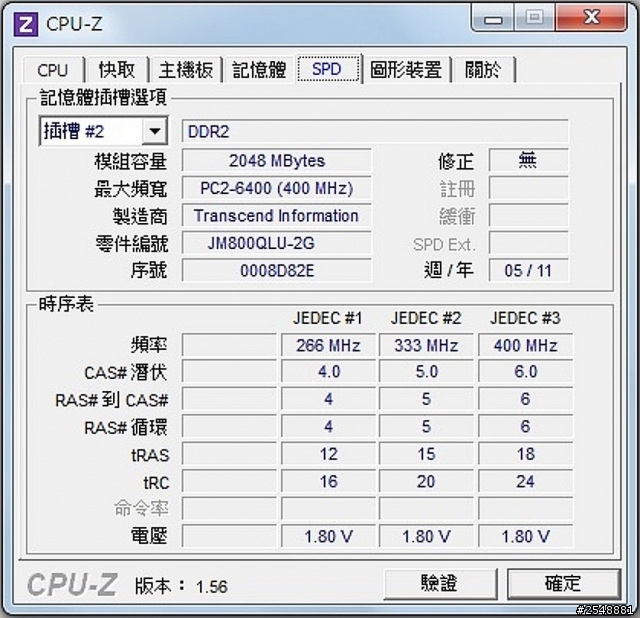Click the JEDEC #2 column header
Viewport: 640px width, 618px height.
tap(427, 318)
